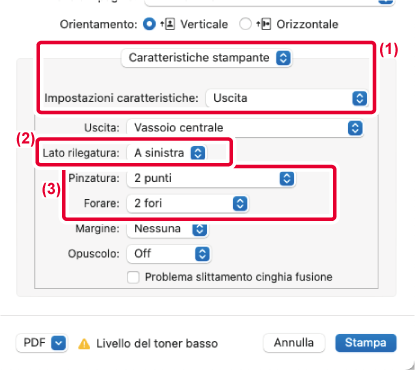Click stepper arrows next to Vassoio centrale
Screen dimensions: 415x370
[x=355, y=128]
